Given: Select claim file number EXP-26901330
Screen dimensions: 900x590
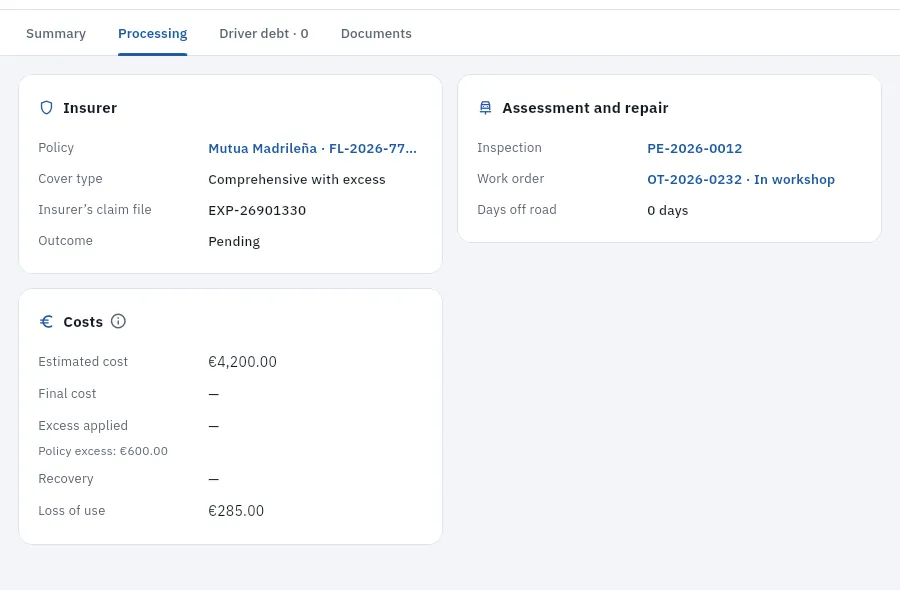Looking at the screenshot, I should pos(257,211).
